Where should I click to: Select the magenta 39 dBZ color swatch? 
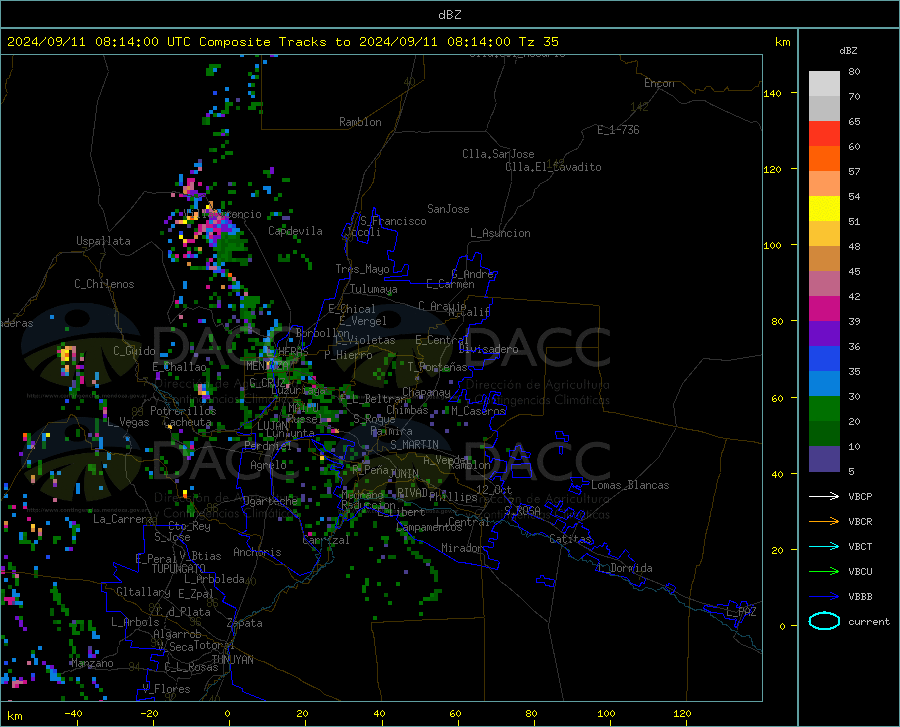coord(824,309)
